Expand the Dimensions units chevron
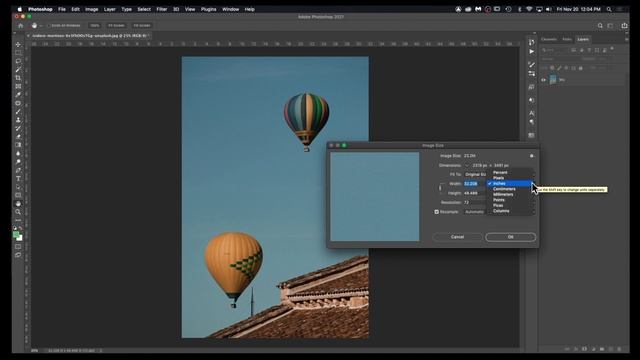The height and width of the screenshot is (360, 640). (467, 165)
